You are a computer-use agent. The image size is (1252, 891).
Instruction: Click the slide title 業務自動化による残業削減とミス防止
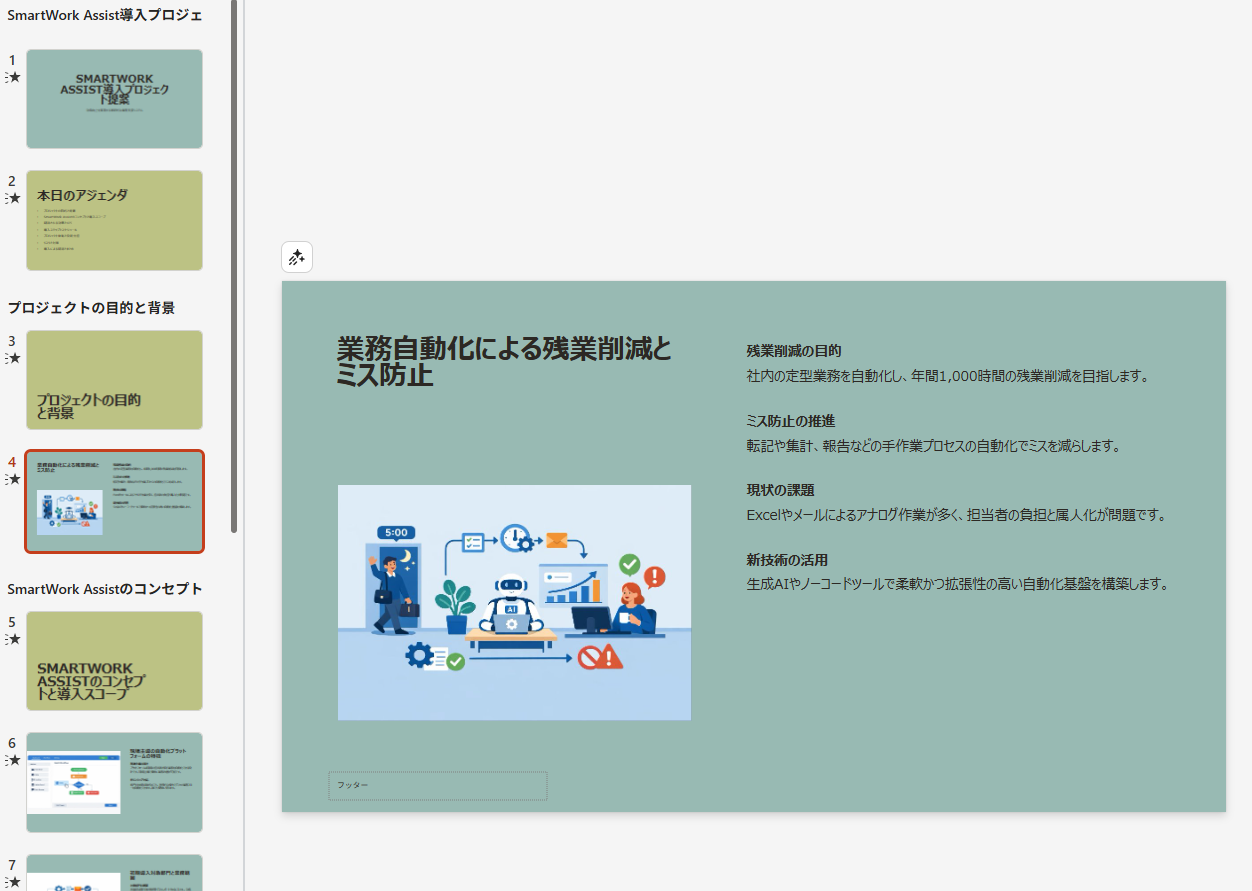click(504, 362)
